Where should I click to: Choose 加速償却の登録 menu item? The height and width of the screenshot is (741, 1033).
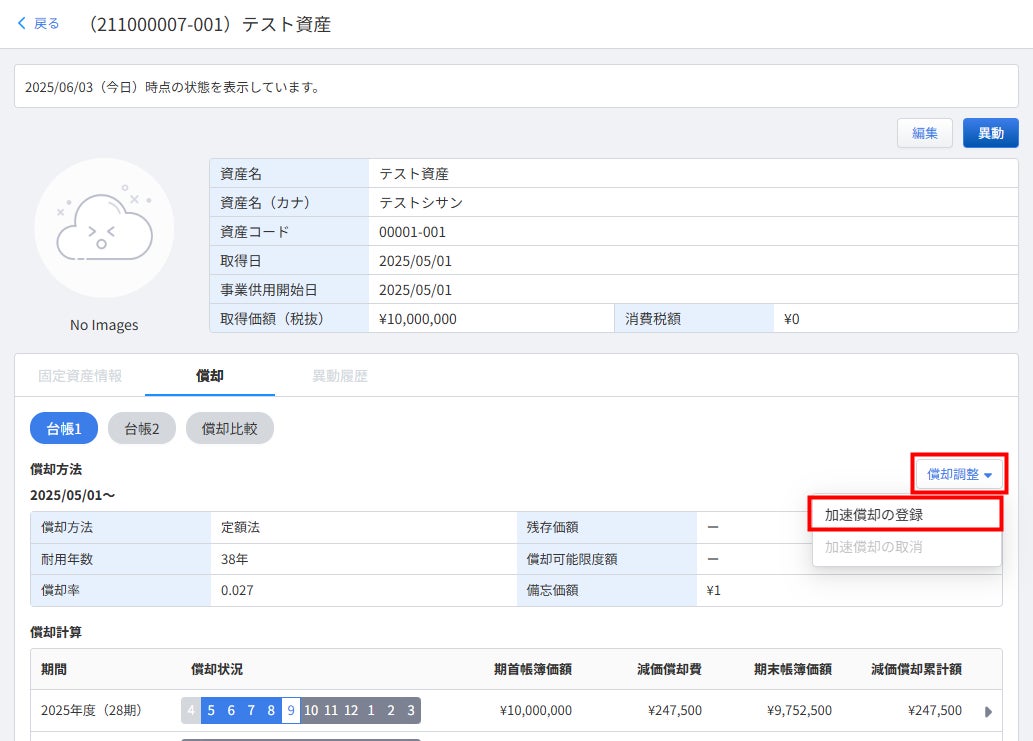906,515
